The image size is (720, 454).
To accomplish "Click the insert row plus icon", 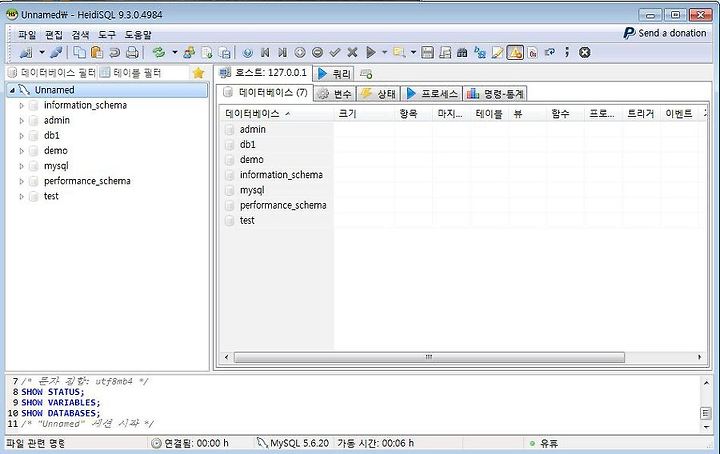I will pos(300,52).
